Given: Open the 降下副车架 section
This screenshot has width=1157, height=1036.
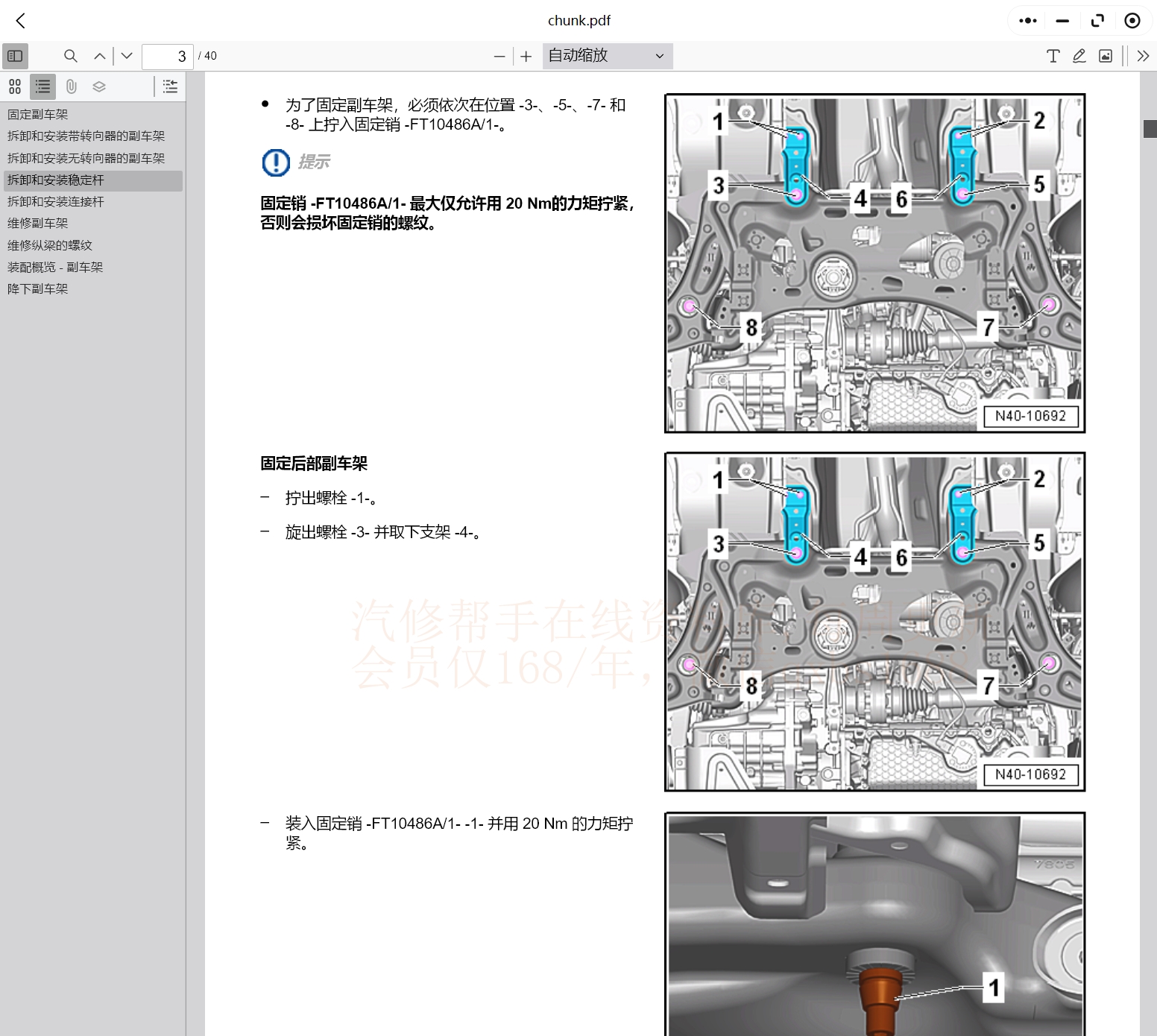Looking at the screenshot, I should click(37, 288).
